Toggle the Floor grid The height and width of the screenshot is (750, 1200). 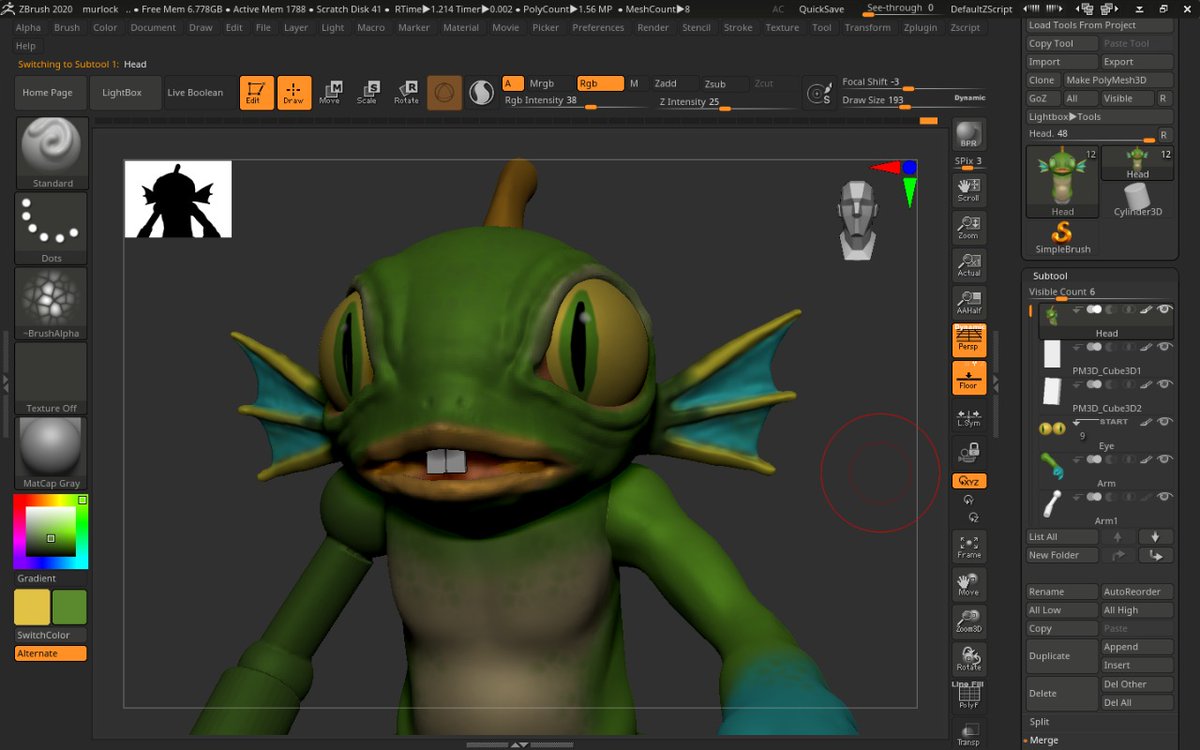click(968, 378)
